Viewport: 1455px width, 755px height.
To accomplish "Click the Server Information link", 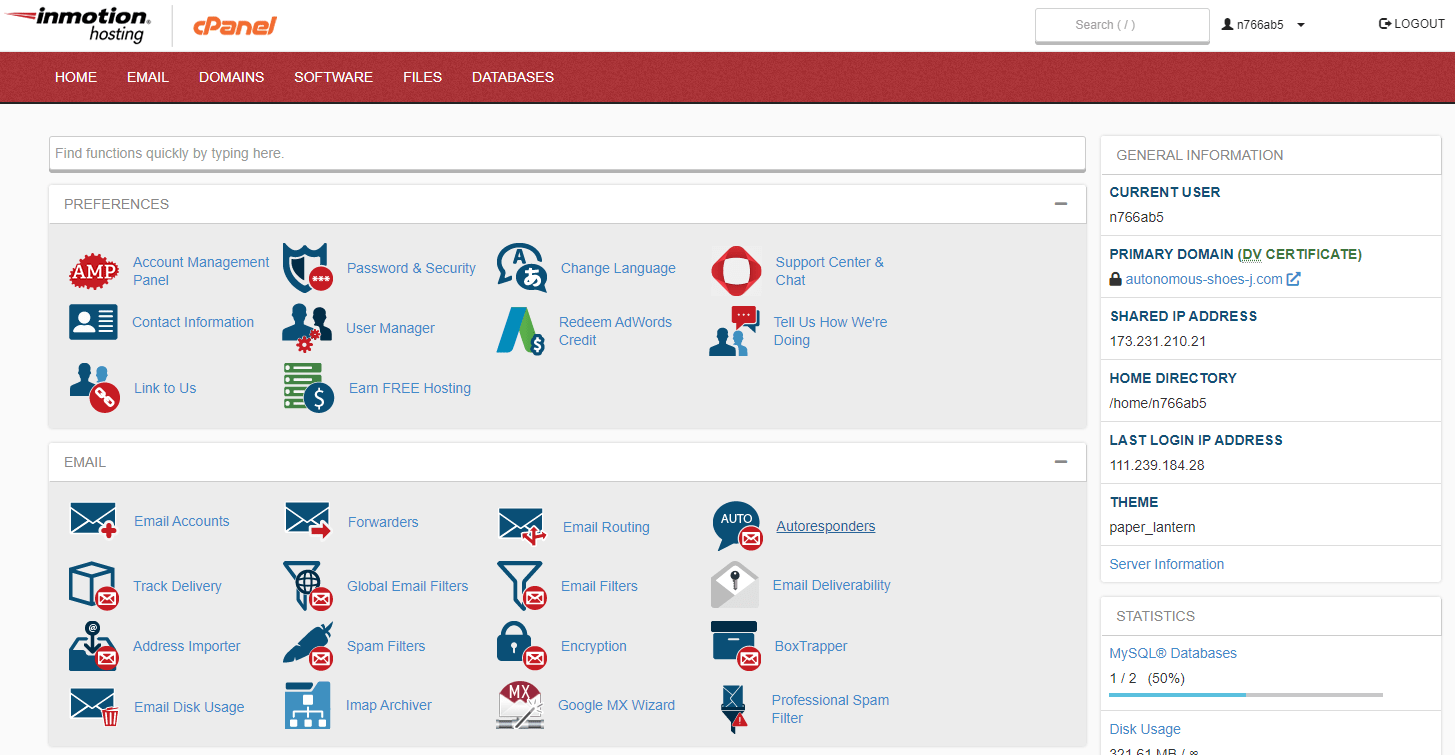I will coord(1166,564).
